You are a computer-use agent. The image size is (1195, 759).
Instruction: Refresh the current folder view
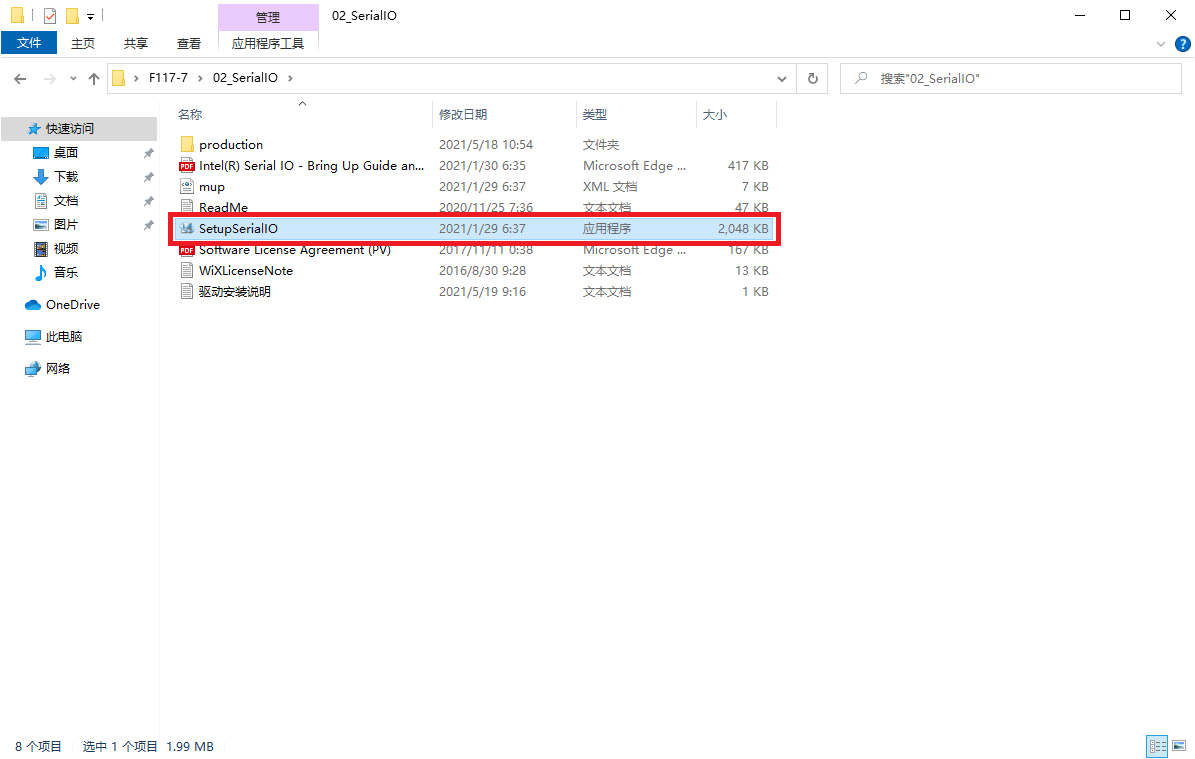[x=812, y=78]
